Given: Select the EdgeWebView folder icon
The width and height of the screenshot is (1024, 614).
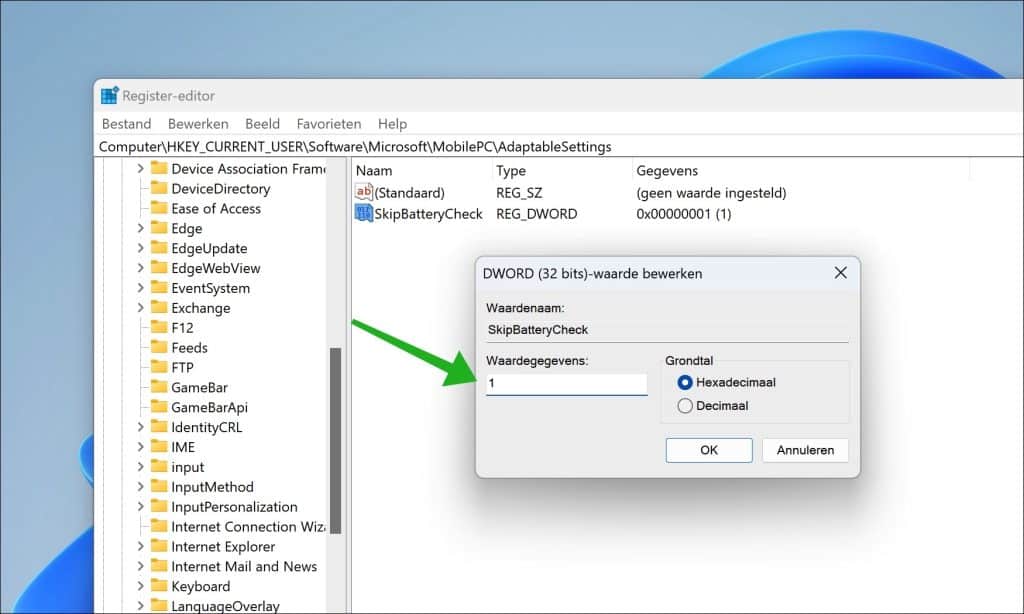Looking at the screenshot, I should pos(159,268).
